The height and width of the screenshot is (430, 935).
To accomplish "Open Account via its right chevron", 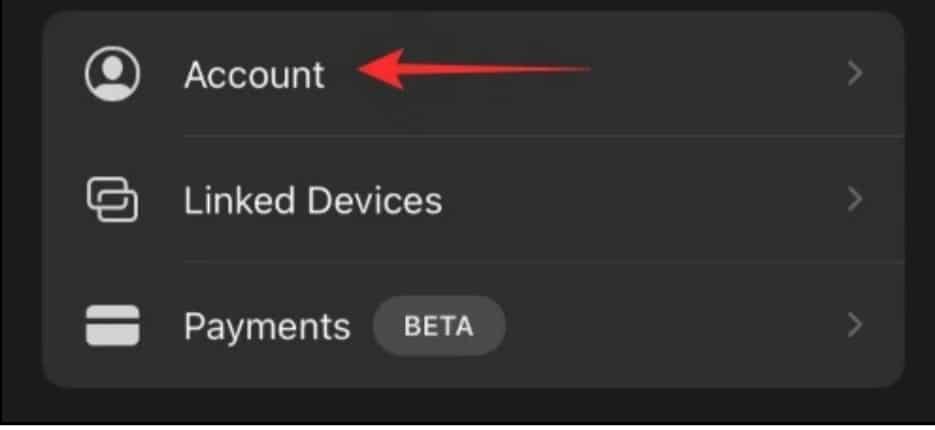I will (856, 74).
